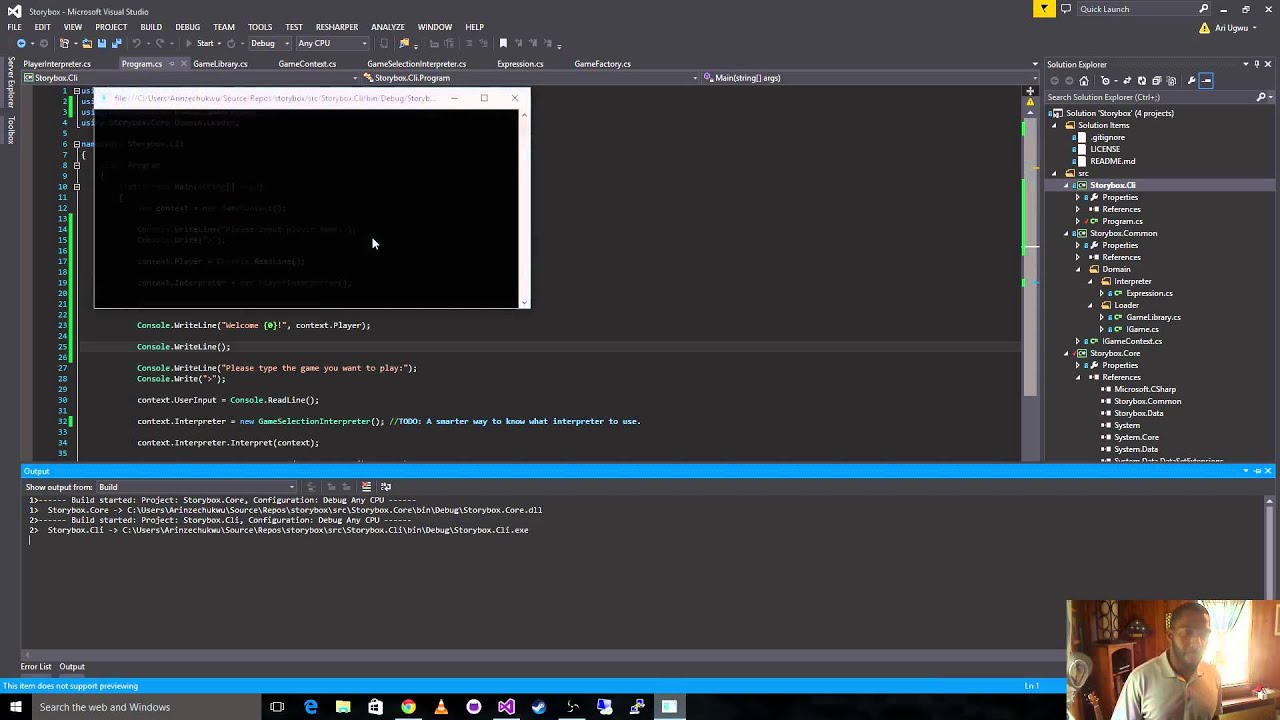Viewport: 1280px width, 720px height.
Task: Open Properties wrench in Solution Explorer toolbar
Action: [1191, 81]
